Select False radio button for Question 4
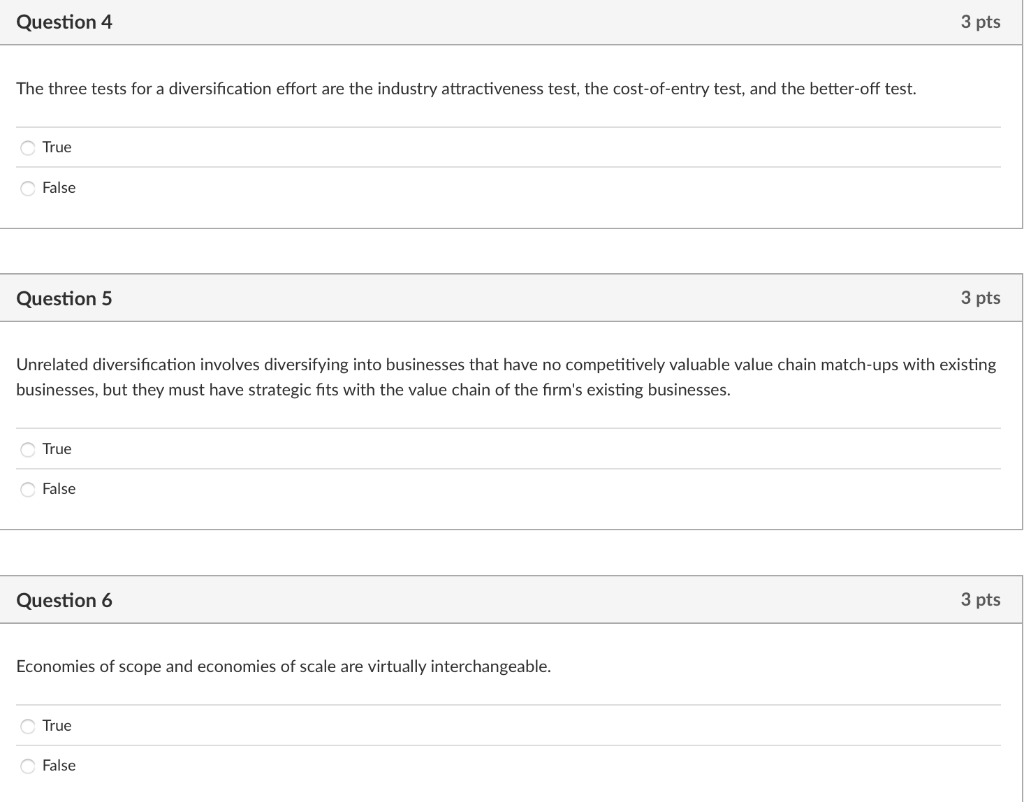The width and height of the screenshot is (1024, 802). pyautogui.click(x=28, y=188)
